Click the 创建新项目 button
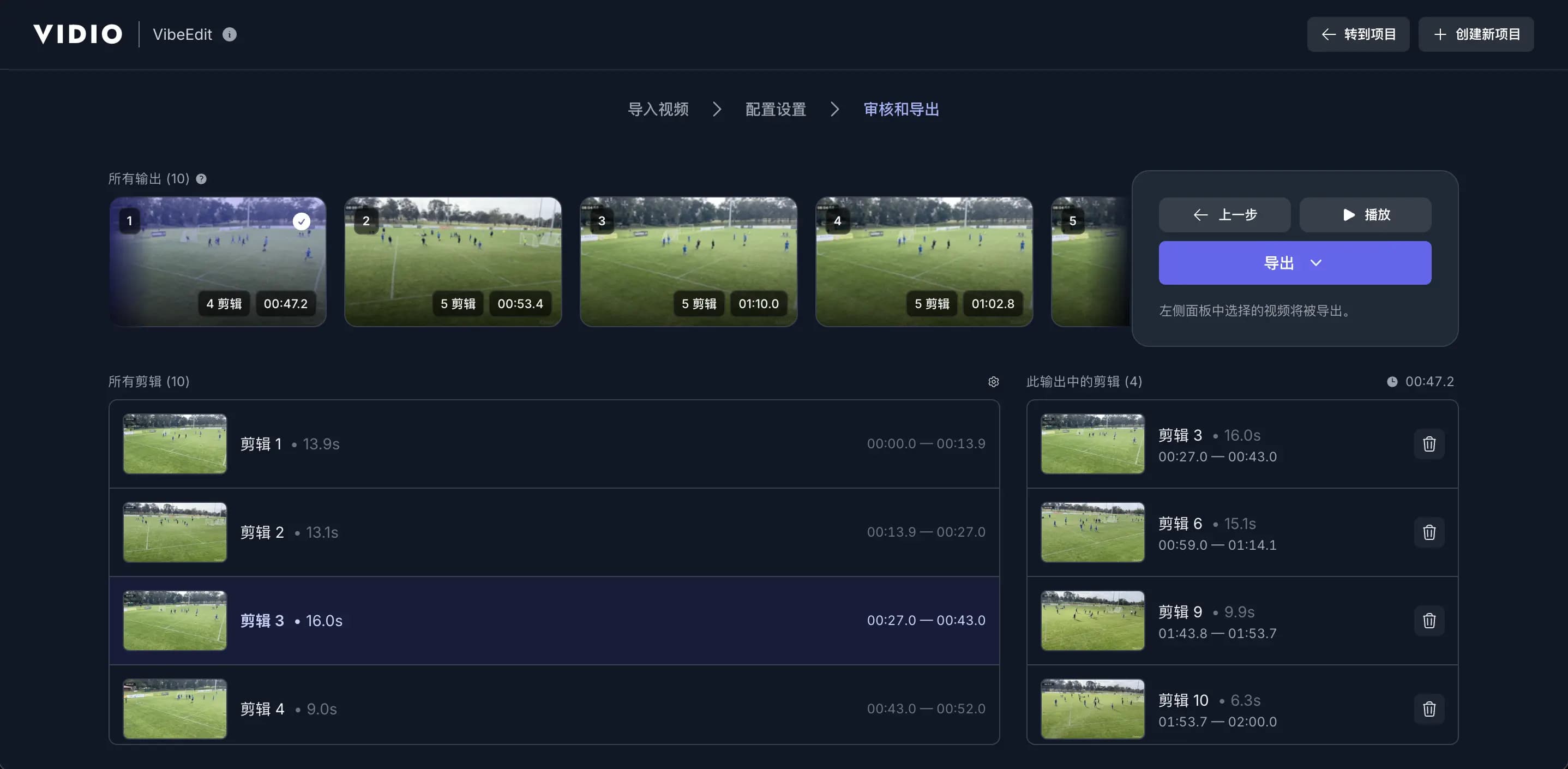 [1475, 34]
